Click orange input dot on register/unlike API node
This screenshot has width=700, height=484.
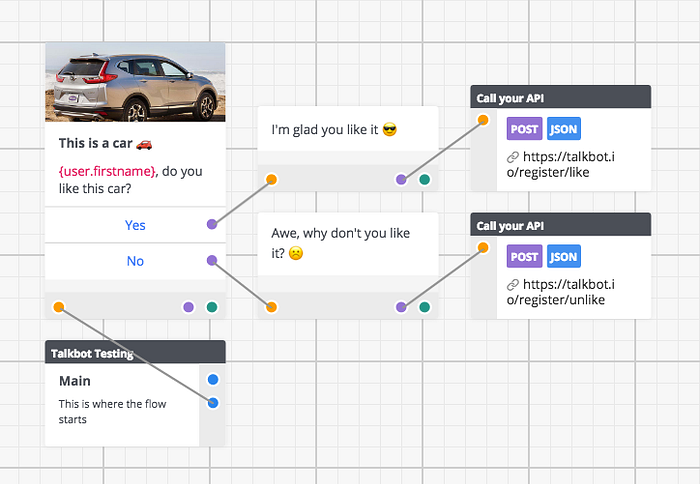483,247
